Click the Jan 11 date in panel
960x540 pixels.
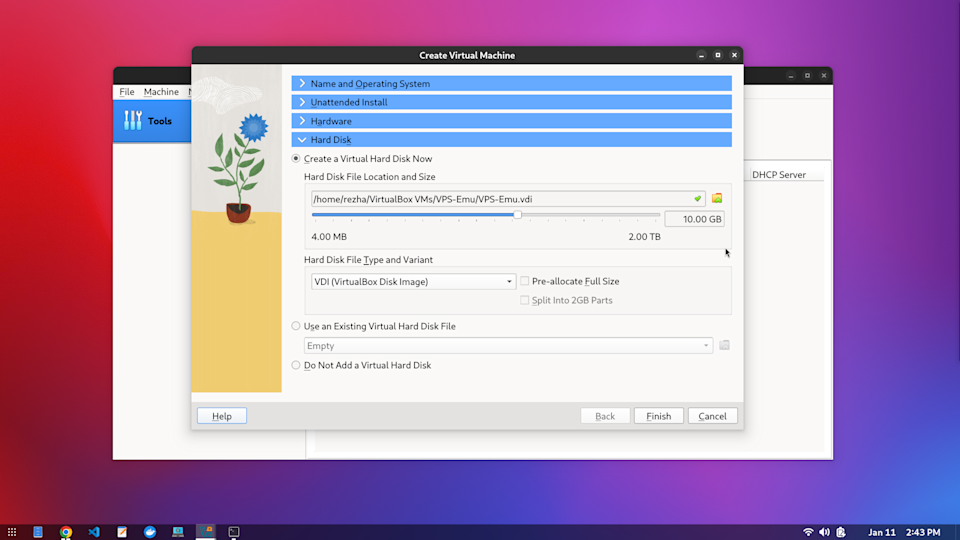pyautogui.click(x=882, y=532)
